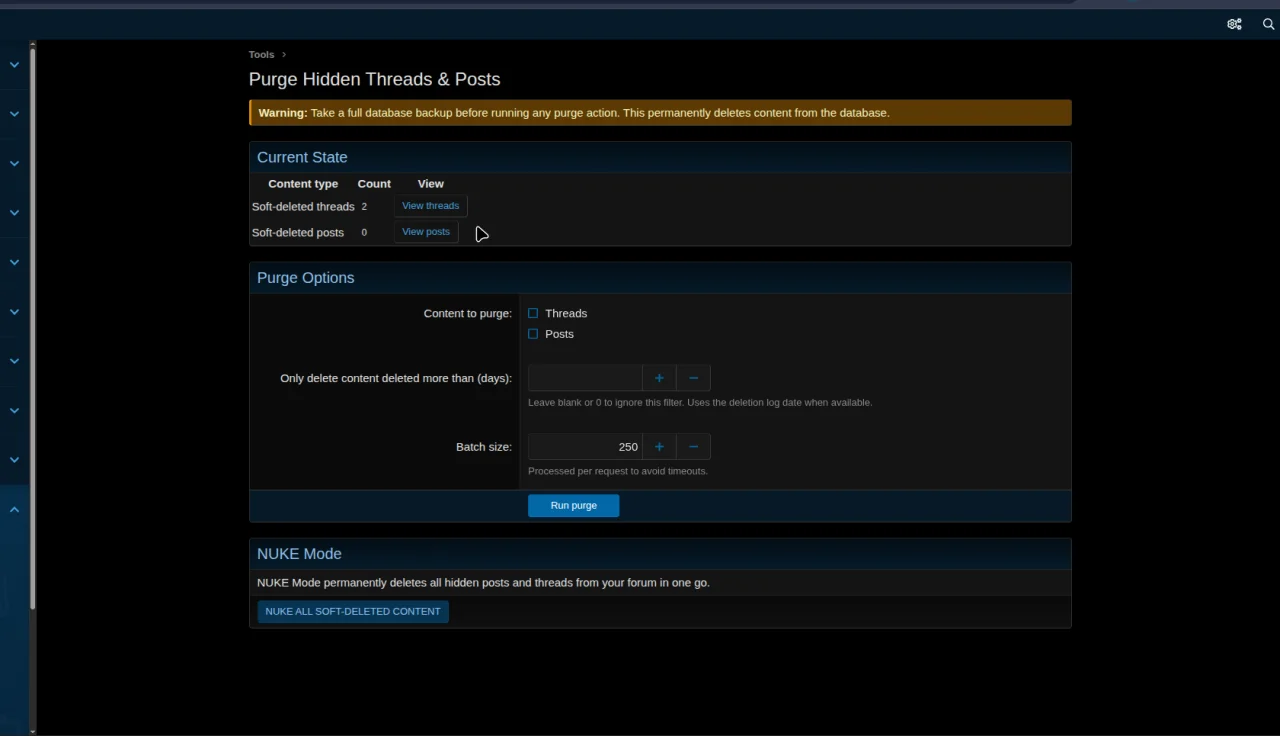The image size is (1280, 736).
Task: Increment the deleted-more-than days value with plus
Action: [659, 378]
